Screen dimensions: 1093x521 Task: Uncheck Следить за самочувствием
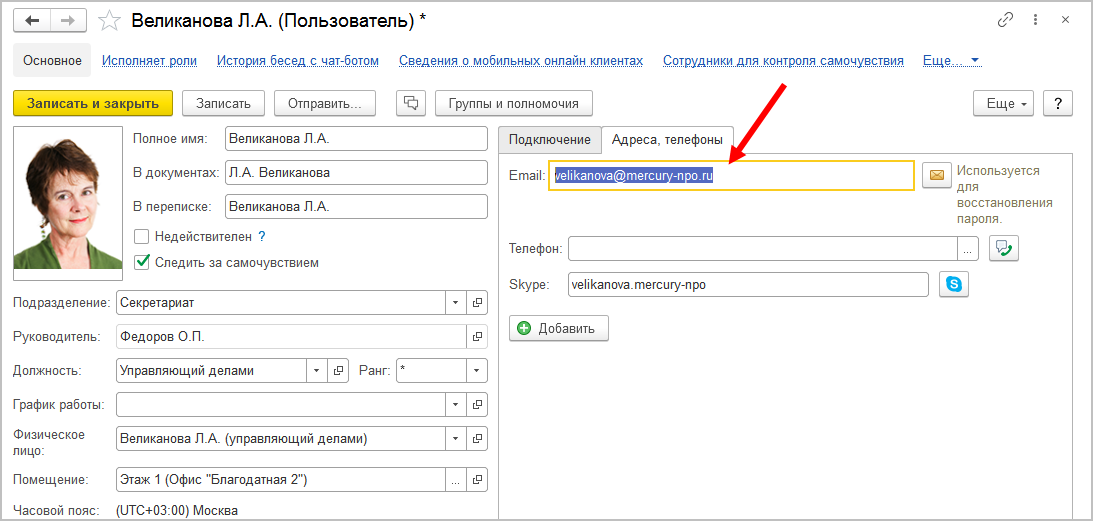(x=142, y=263)
